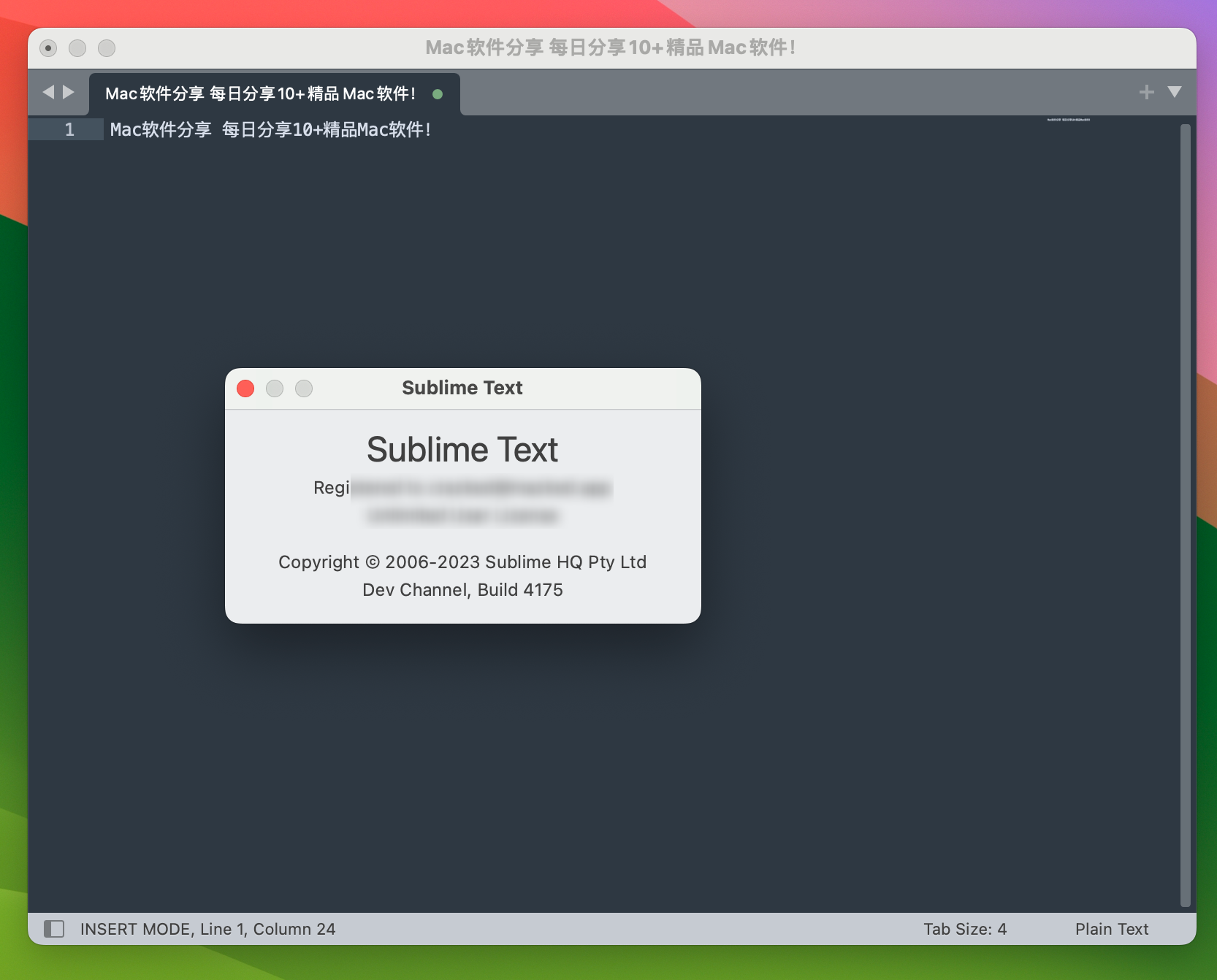1217x980 pixels.
Task: Toggle the side bar via the status bar icon
Action: tap(54, 928)
